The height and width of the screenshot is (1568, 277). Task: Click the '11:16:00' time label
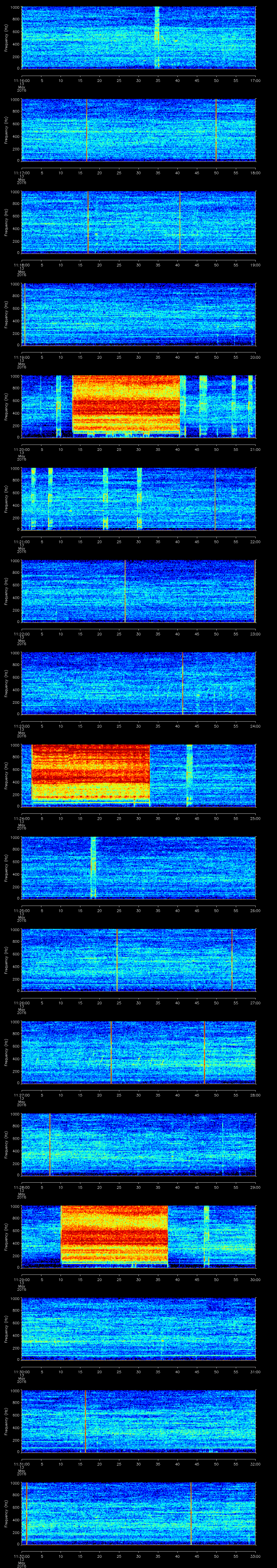pos(22,80)
